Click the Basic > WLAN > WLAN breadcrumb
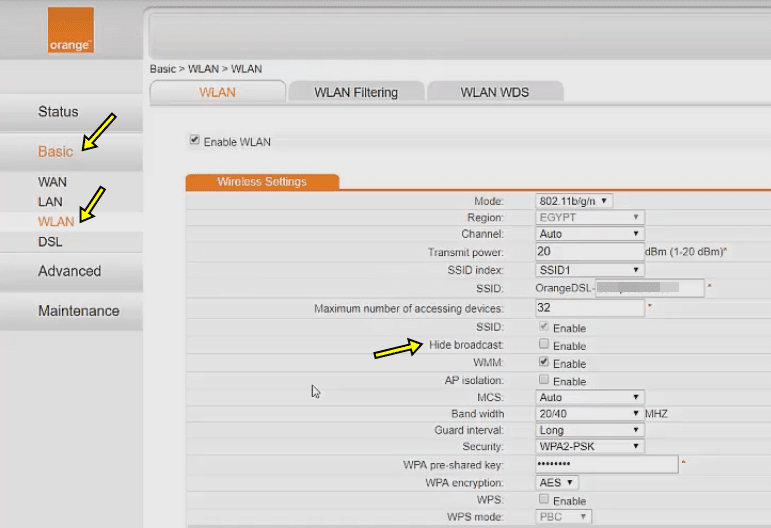Image resolution: width=771 pixels, height=528 pixels. click(x=206, y=69)
